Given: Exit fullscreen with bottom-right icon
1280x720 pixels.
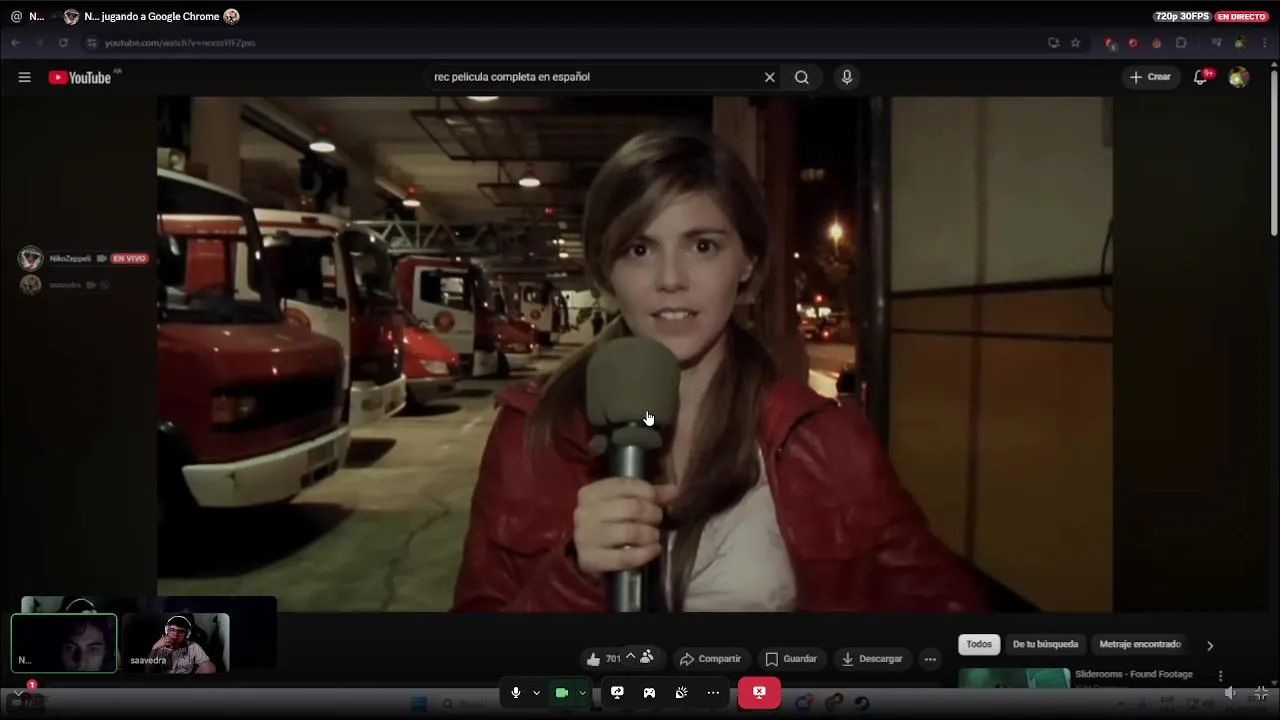Looking at the screenshot, I should pyautogui.click(x=1261, y=693).
